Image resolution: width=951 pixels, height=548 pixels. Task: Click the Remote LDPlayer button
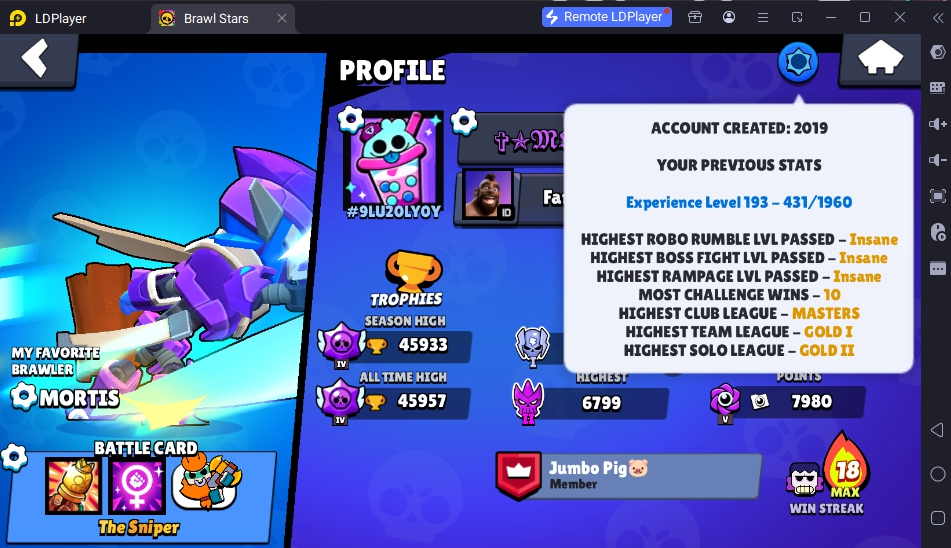pyautogui.click(x=607, y=17)
